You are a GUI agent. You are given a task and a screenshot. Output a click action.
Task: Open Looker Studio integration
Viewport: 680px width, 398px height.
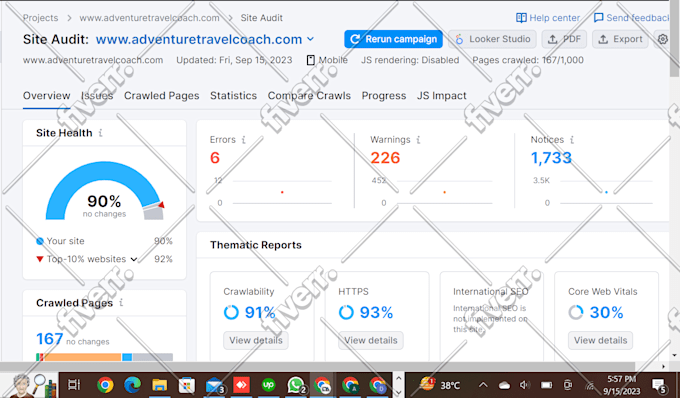[x=492, y=39]
